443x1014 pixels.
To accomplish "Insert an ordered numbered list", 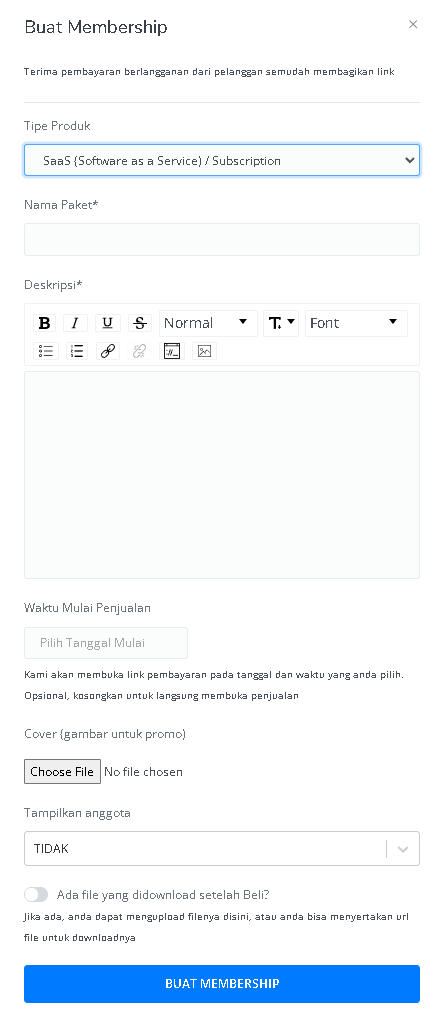I will click(x=77, y=351).
